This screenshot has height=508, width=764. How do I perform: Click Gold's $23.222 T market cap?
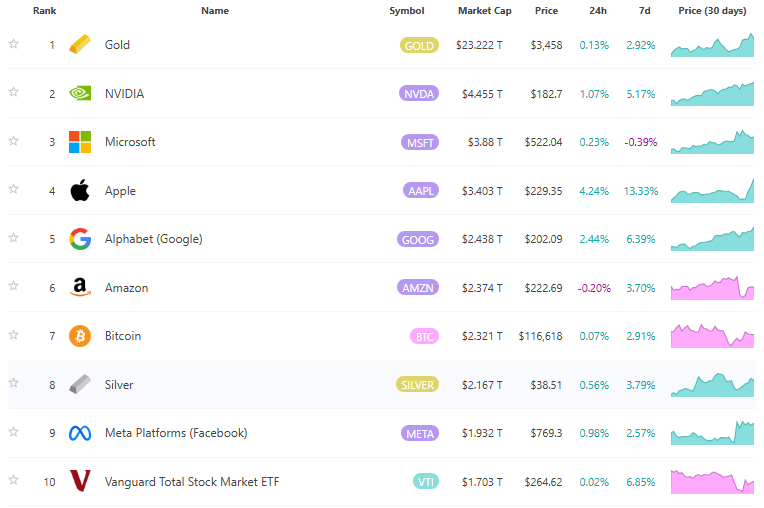pos(479,45)
